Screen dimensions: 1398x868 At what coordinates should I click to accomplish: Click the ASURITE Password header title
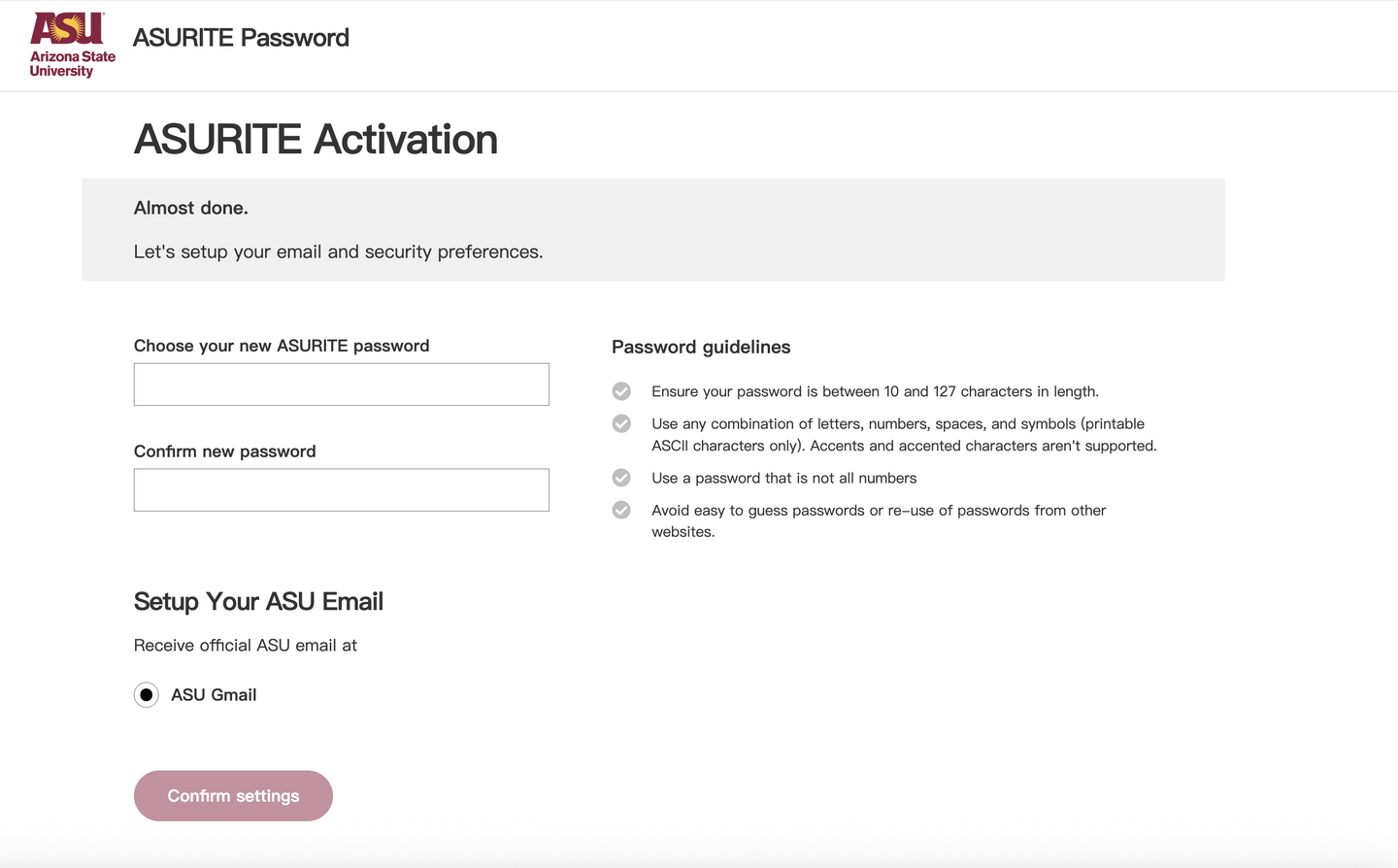(241, 38)
